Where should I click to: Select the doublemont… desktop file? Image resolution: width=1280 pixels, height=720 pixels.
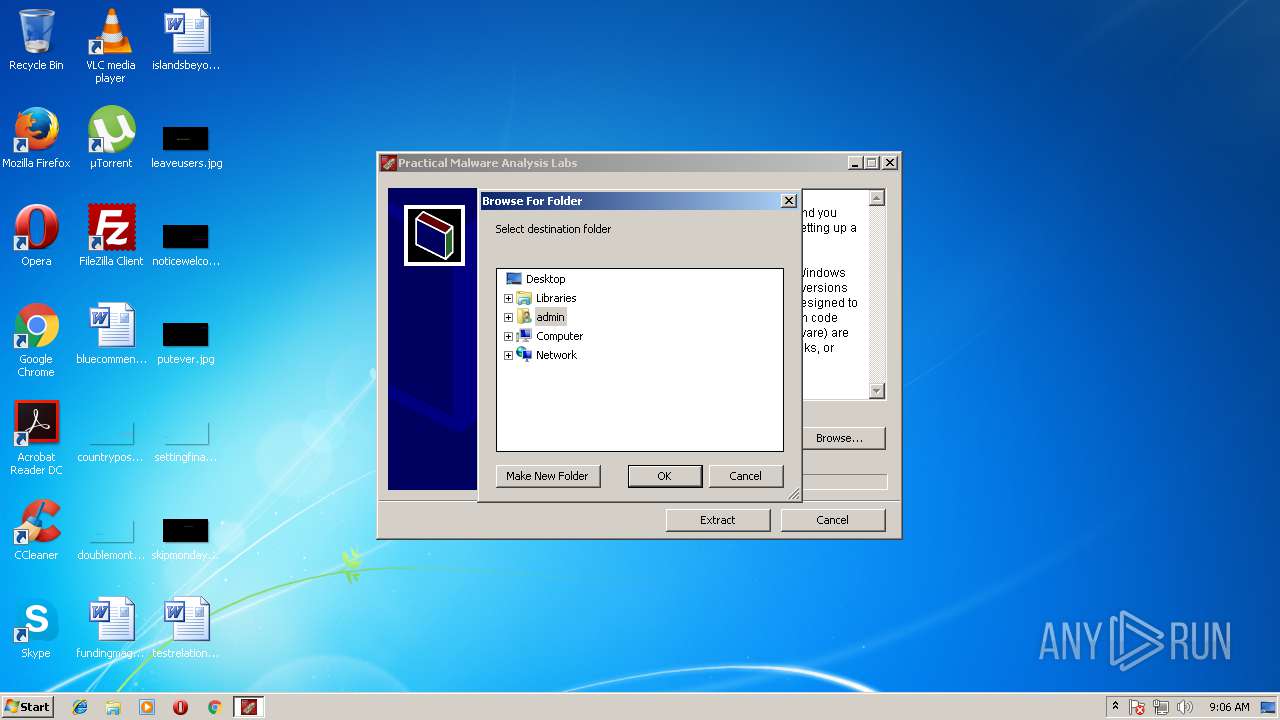click(x=110, y=537)
